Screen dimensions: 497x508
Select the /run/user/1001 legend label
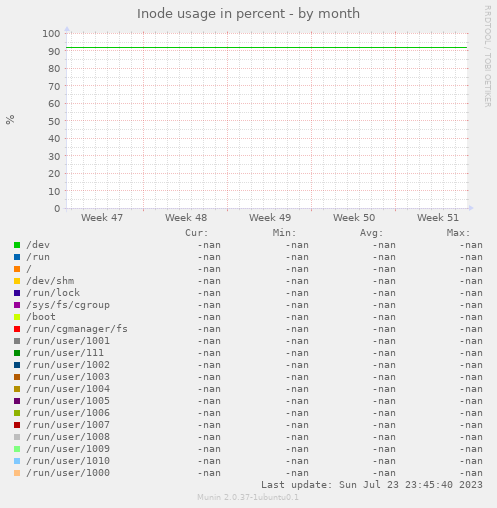[x=68, y=341]
